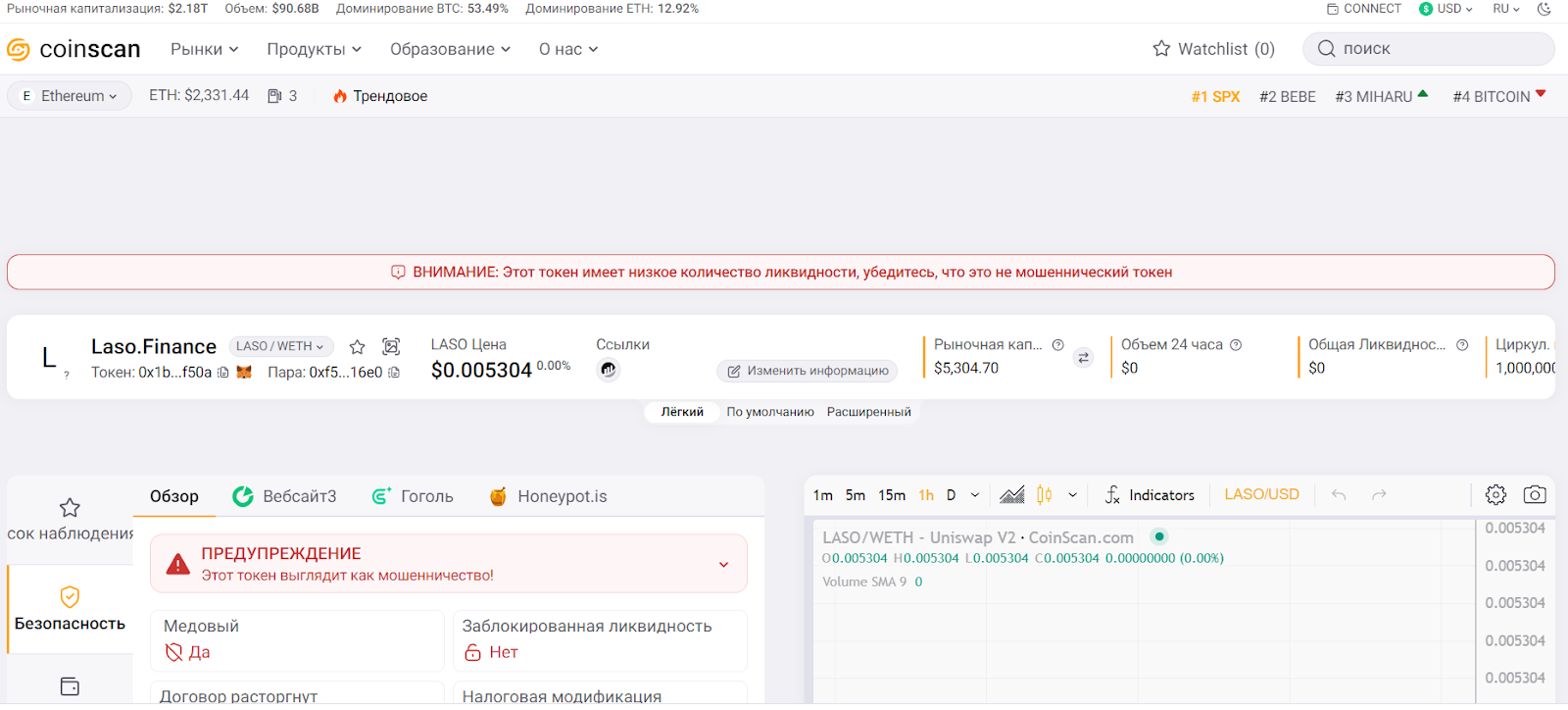
Task: Take chart snapshot with camera icon
Action: click(x=1535, y=495)
